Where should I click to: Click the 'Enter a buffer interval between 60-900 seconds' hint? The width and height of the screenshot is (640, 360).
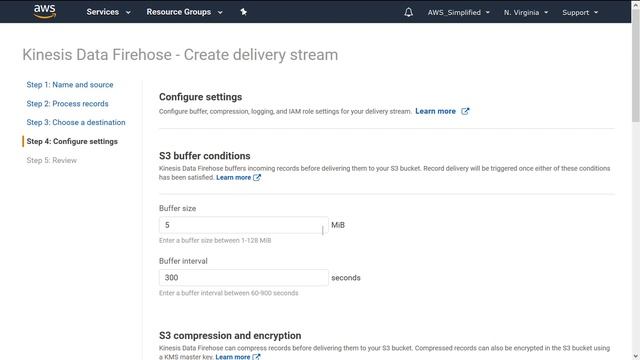229,293
